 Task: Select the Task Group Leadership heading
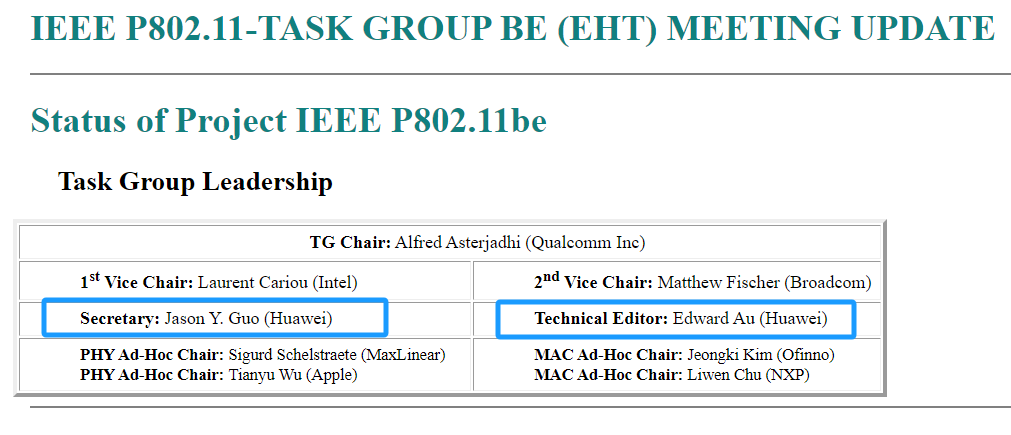coord(195,182)
